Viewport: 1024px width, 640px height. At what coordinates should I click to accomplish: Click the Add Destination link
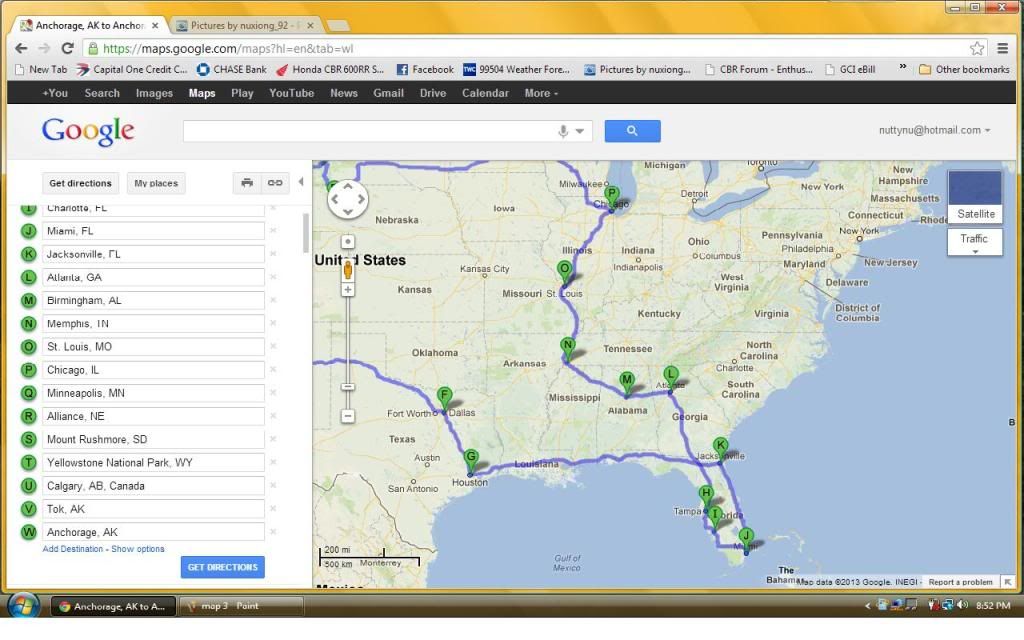click(72, 549)
